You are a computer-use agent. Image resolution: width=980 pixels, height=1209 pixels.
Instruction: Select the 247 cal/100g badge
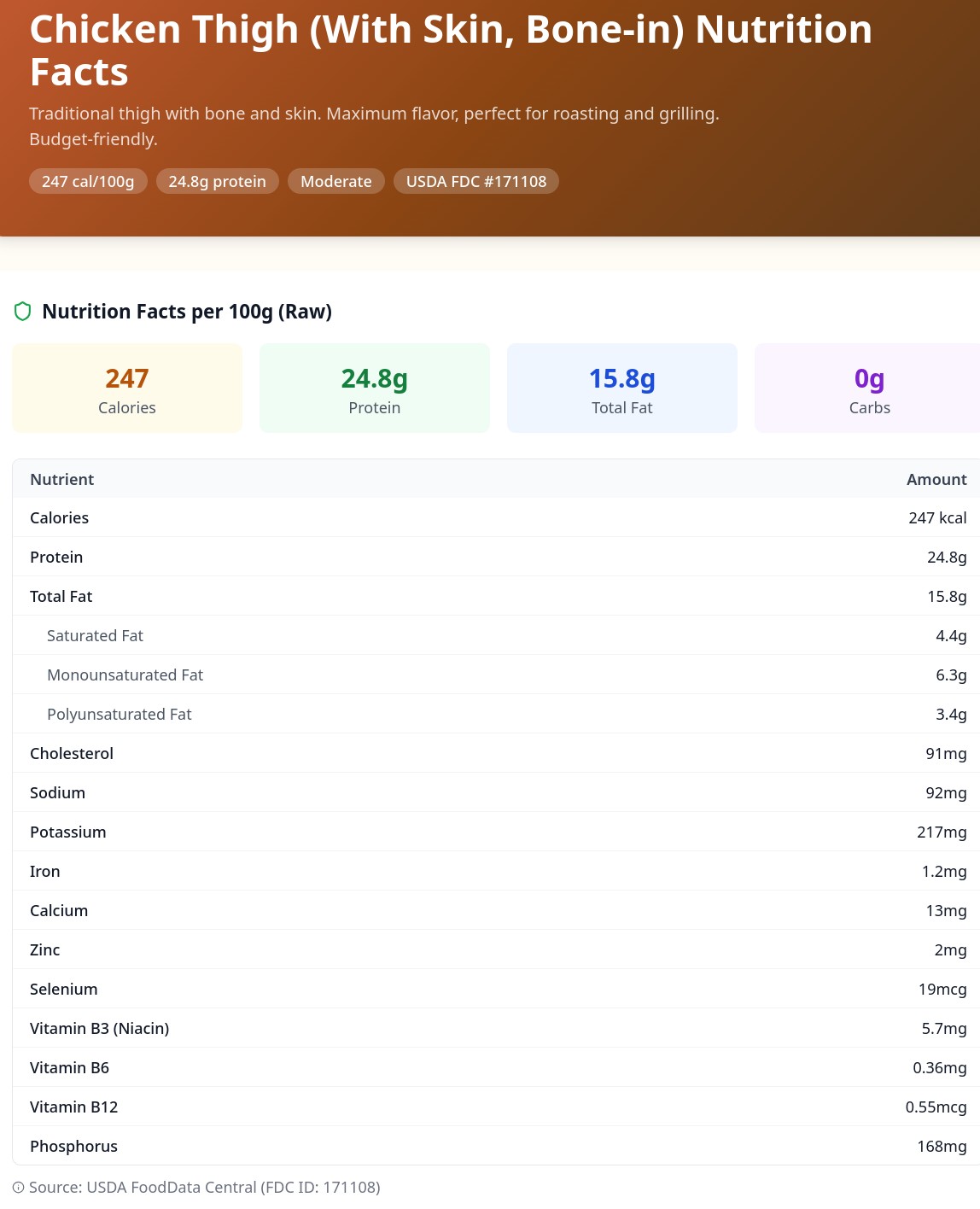click(88, 181)
